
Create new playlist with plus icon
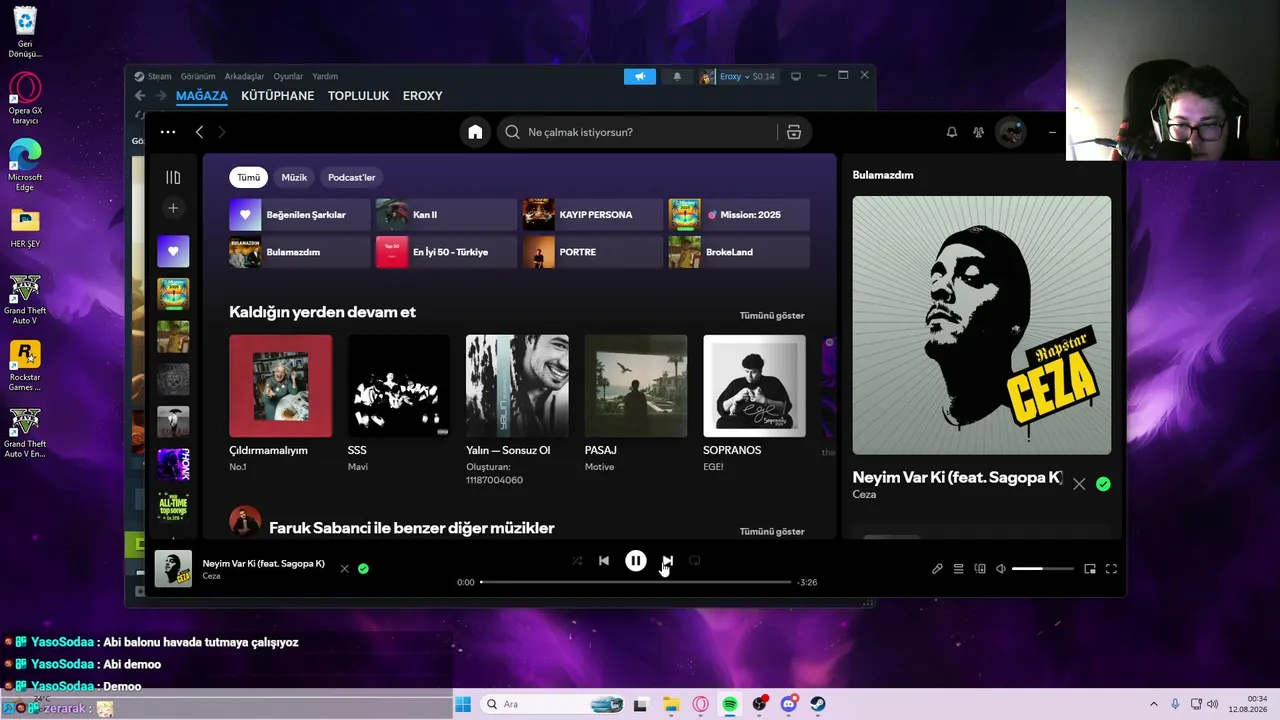[173, 208]
